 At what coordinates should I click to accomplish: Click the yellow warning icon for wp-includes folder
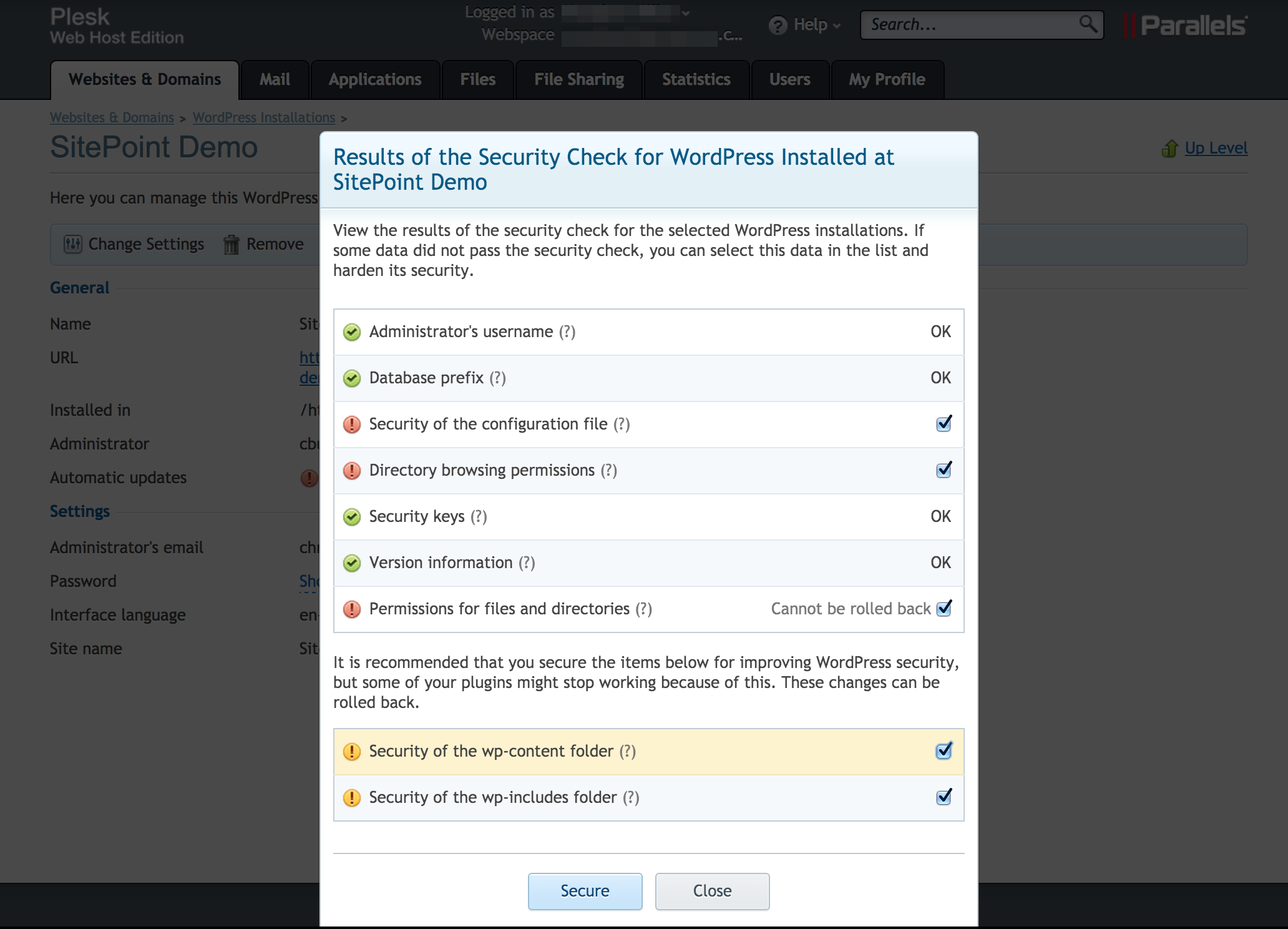click(x=352, y=798)
